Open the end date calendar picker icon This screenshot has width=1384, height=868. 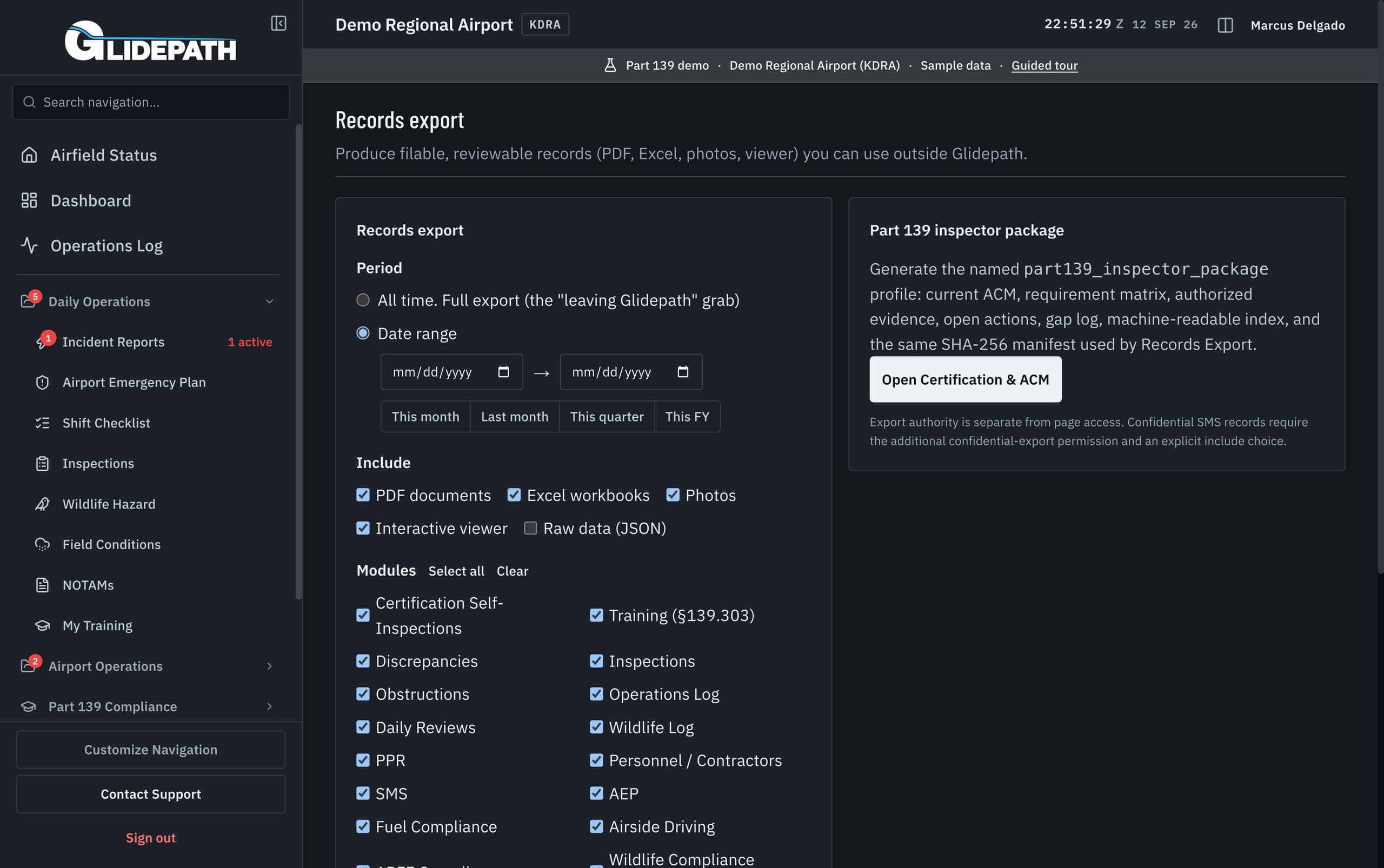click(683, 372)
